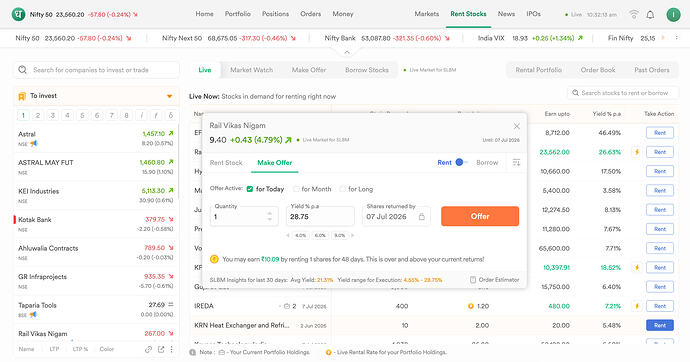Close the Rail Vikas Nigam dialog
This screenshot has width=690, height=362.
tap(517, 126)
